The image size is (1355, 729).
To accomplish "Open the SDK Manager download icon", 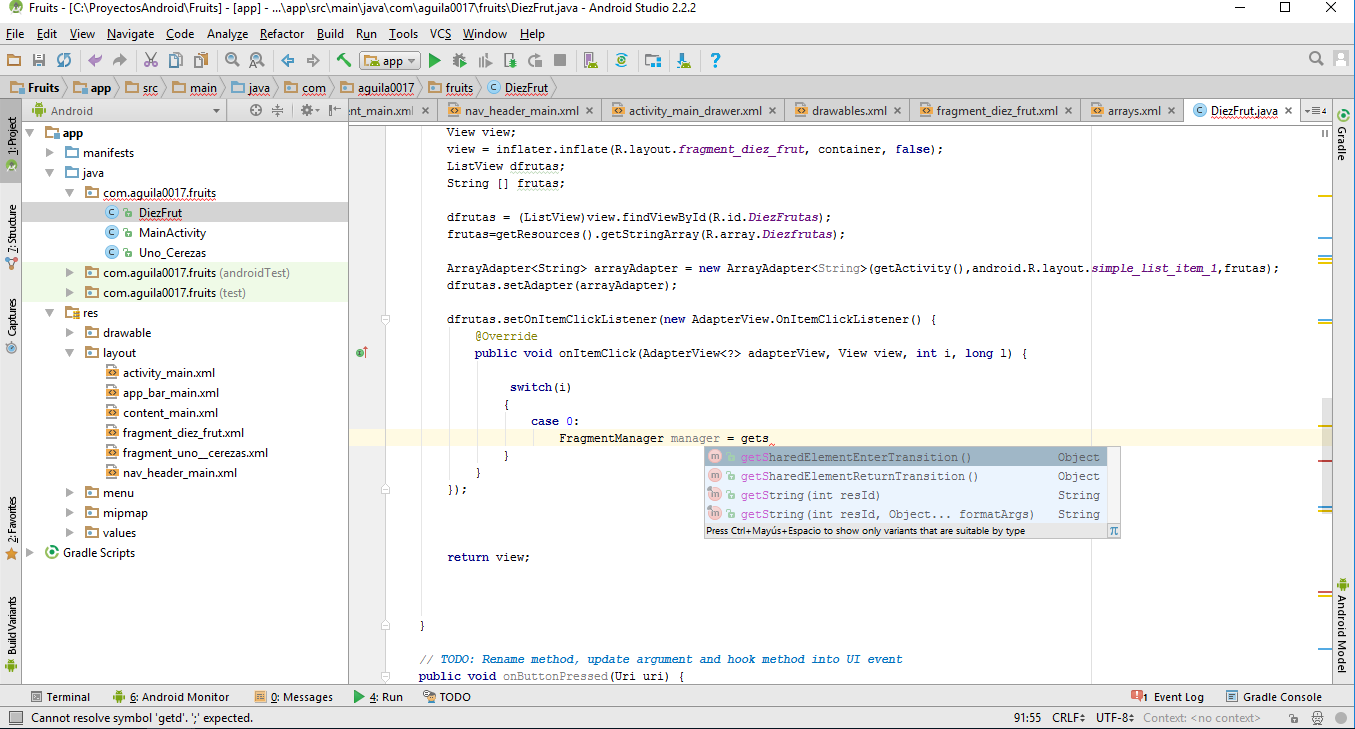I will coord(684,60).
